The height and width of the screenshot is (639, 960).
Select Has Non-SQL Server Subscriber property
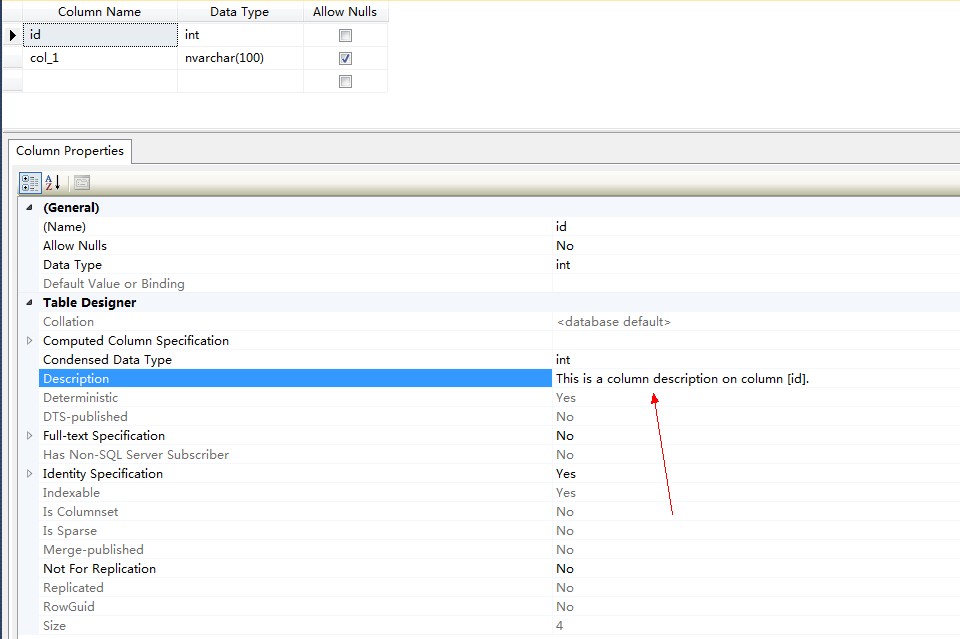point(295,454)
